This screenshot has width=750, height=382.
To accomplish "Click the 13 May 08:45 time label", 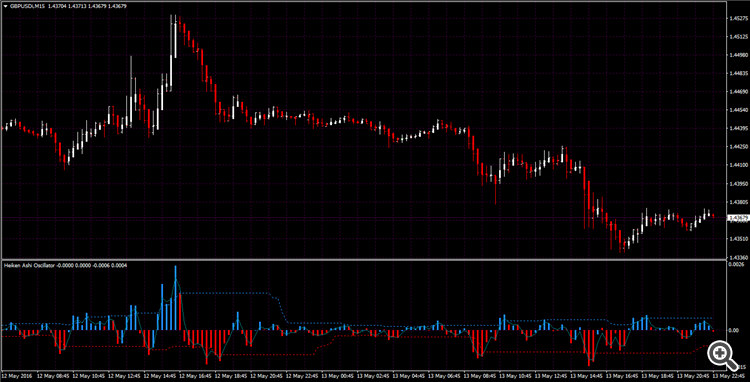I will tap(479, 376).
